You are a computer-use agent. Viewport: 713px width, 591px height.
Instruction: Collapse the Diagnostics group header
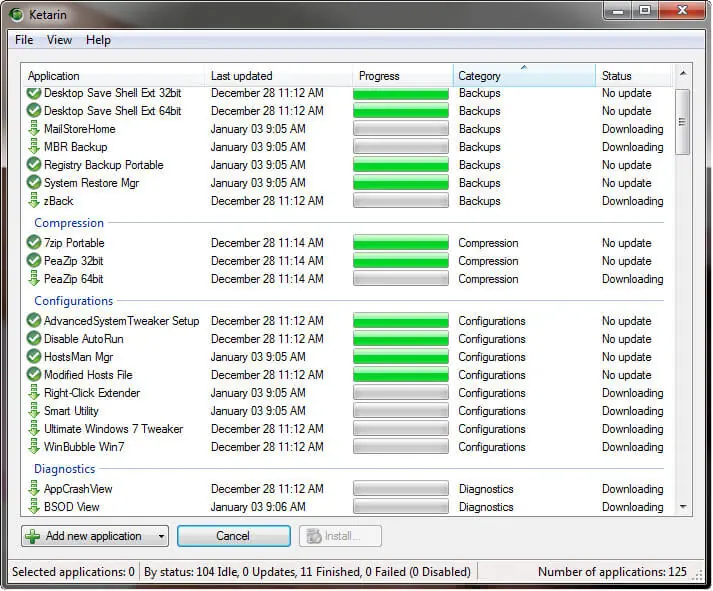(65, 469)
